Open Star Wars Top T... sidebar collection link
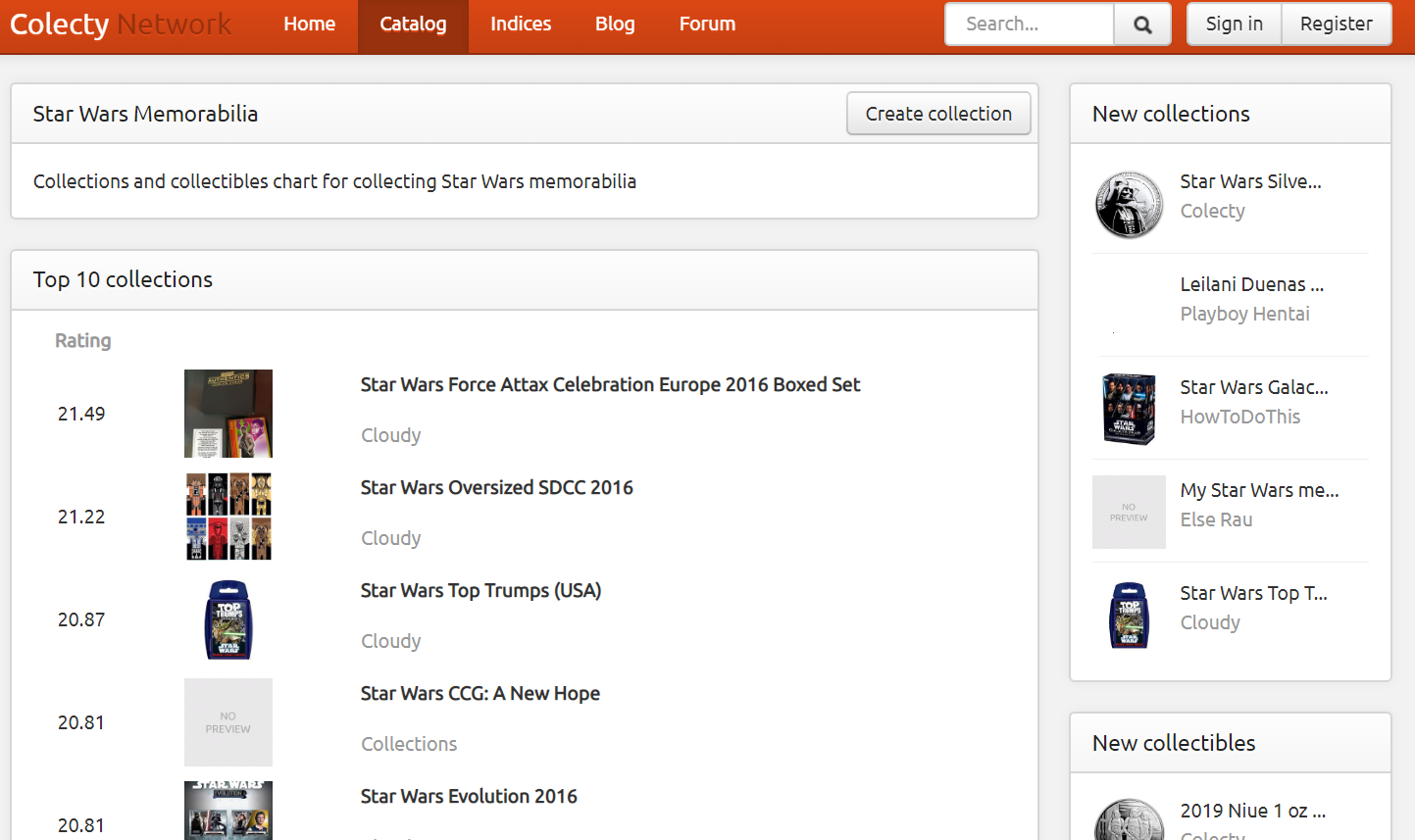This screenshot has width=1415, height=840. [x=1253, y=593]
